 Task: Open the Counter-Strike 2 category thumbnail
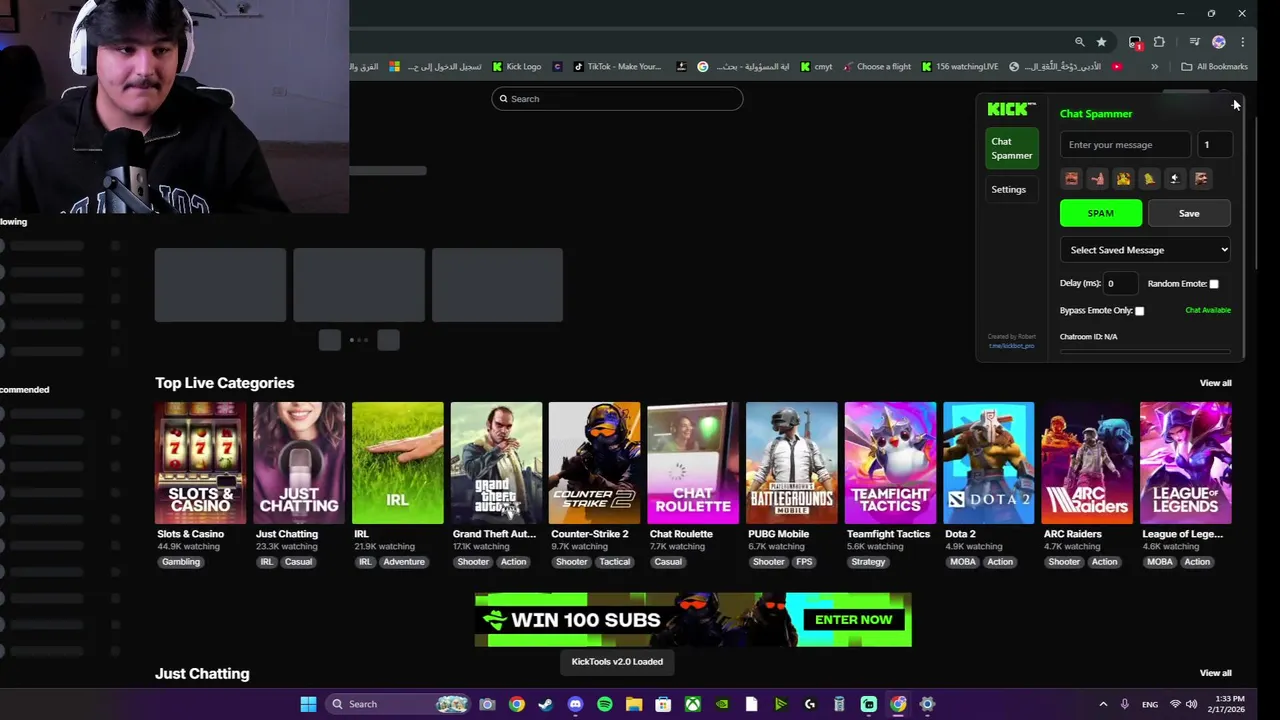pos(594,463)
